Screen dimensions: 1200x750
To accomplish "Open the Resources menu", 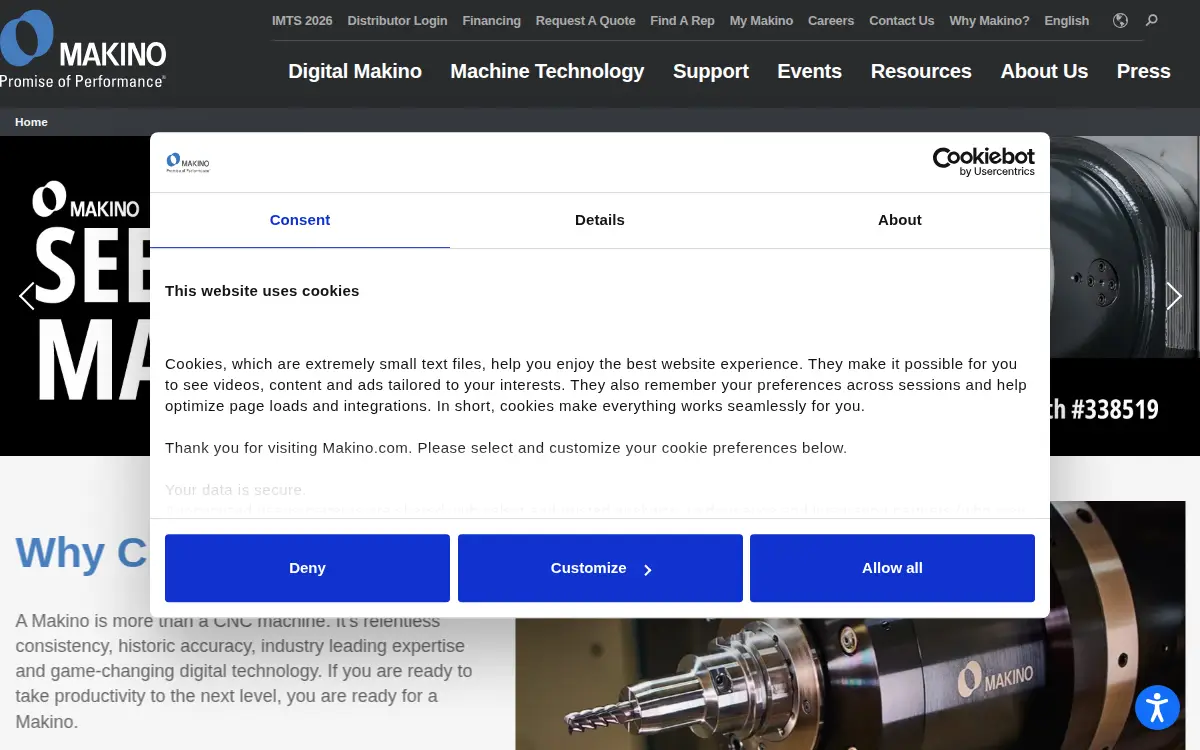I will coord(921,71).
